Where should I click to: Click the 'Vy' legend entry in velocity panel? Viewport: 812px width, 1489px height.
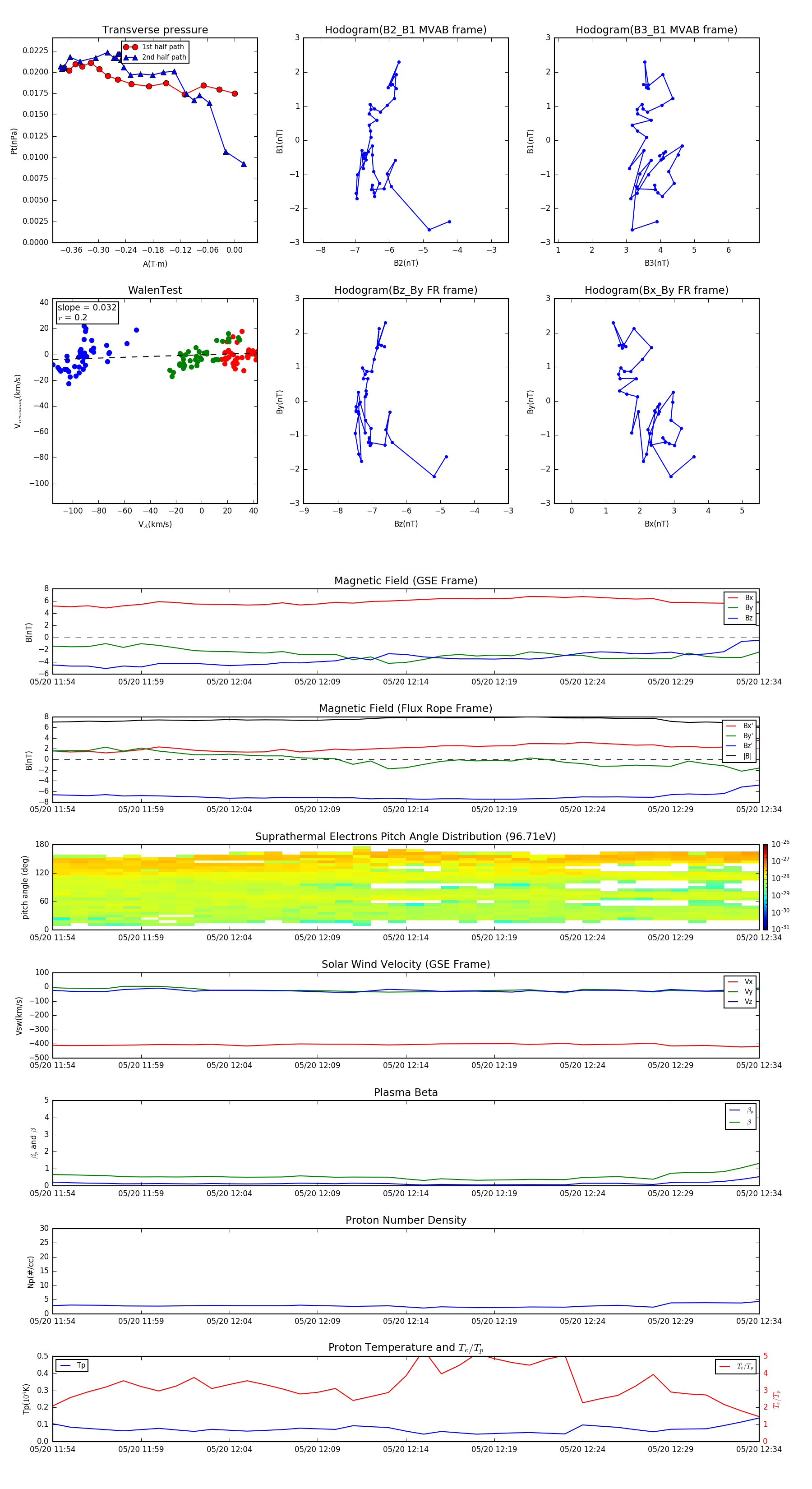[x=741, y=992]
